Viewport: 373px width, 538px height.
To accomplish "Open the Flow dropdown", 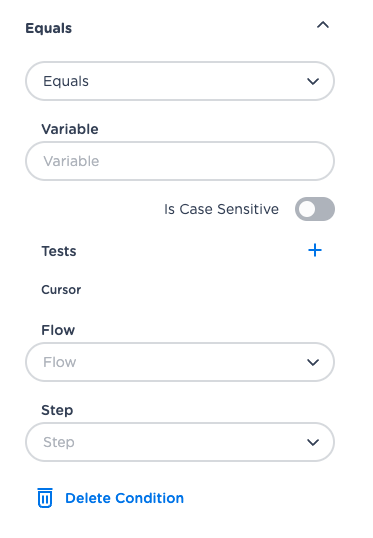I will tap(180, 362).
